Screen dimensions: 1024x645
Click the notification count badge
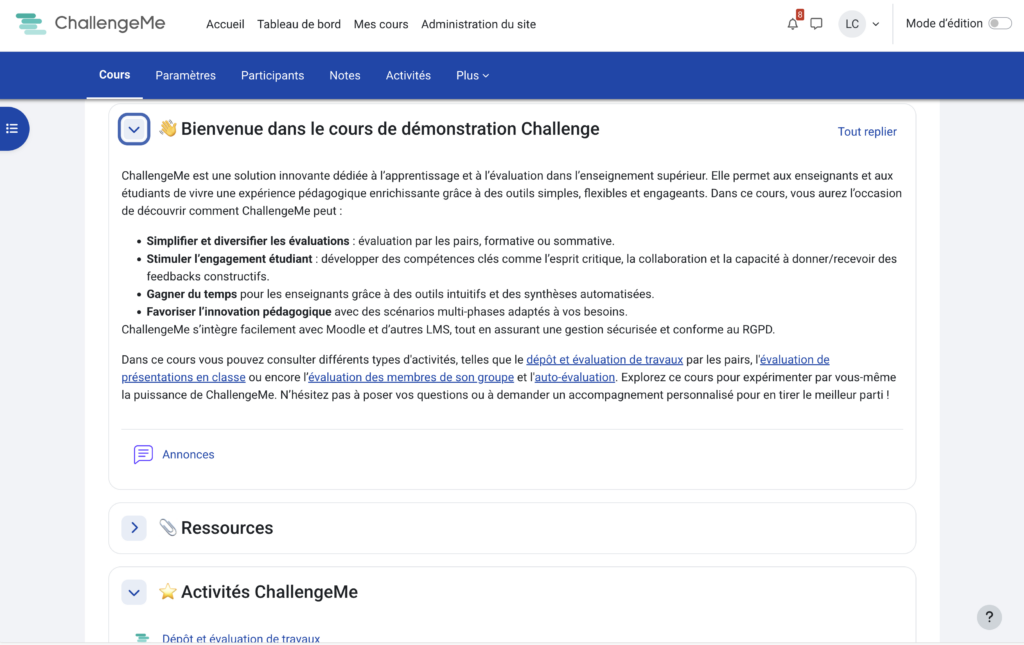click(799, 14)
